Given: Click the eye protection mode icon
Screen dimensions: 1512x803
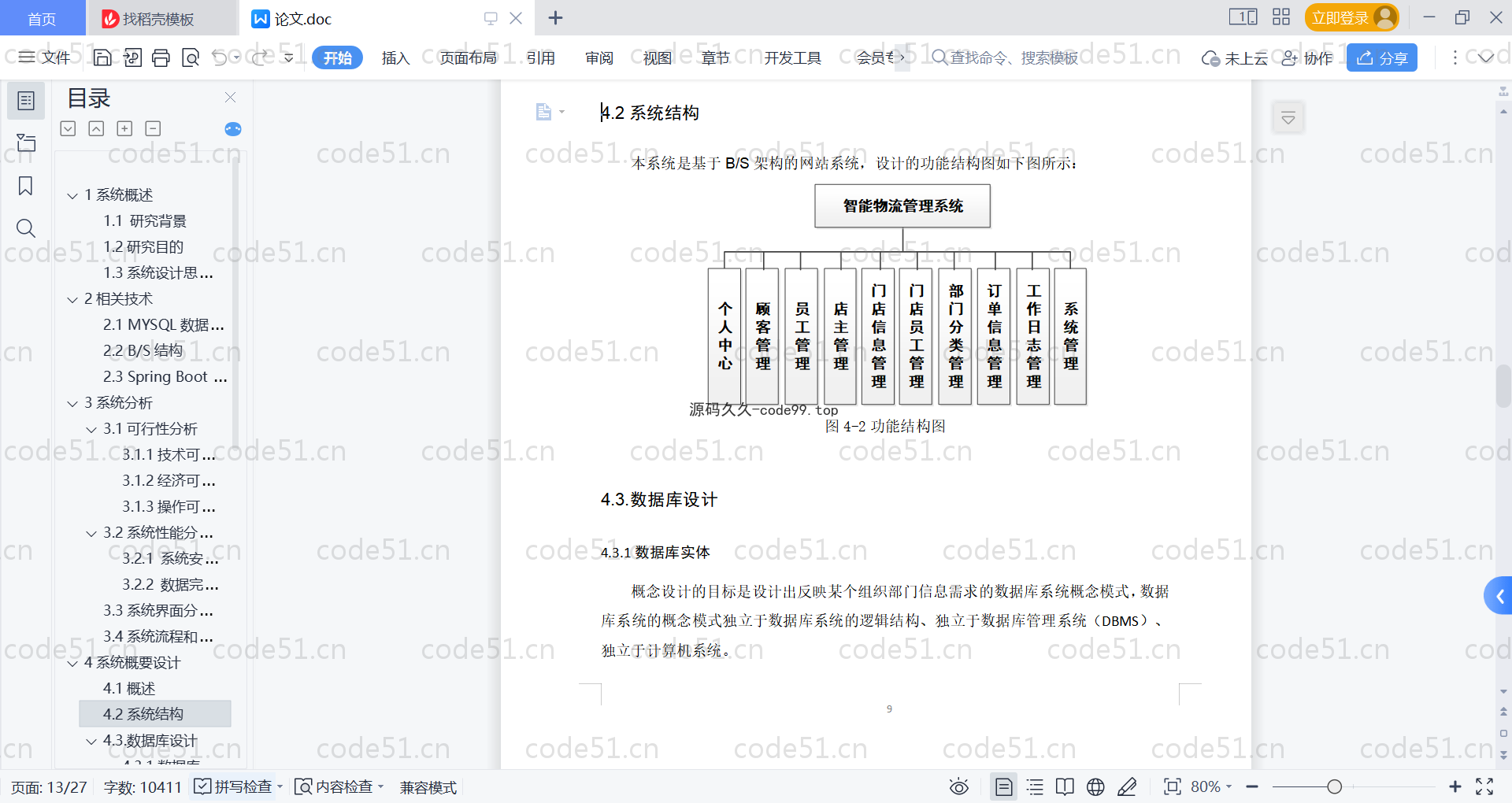Looking at the screenshot, I should (958, 786).
